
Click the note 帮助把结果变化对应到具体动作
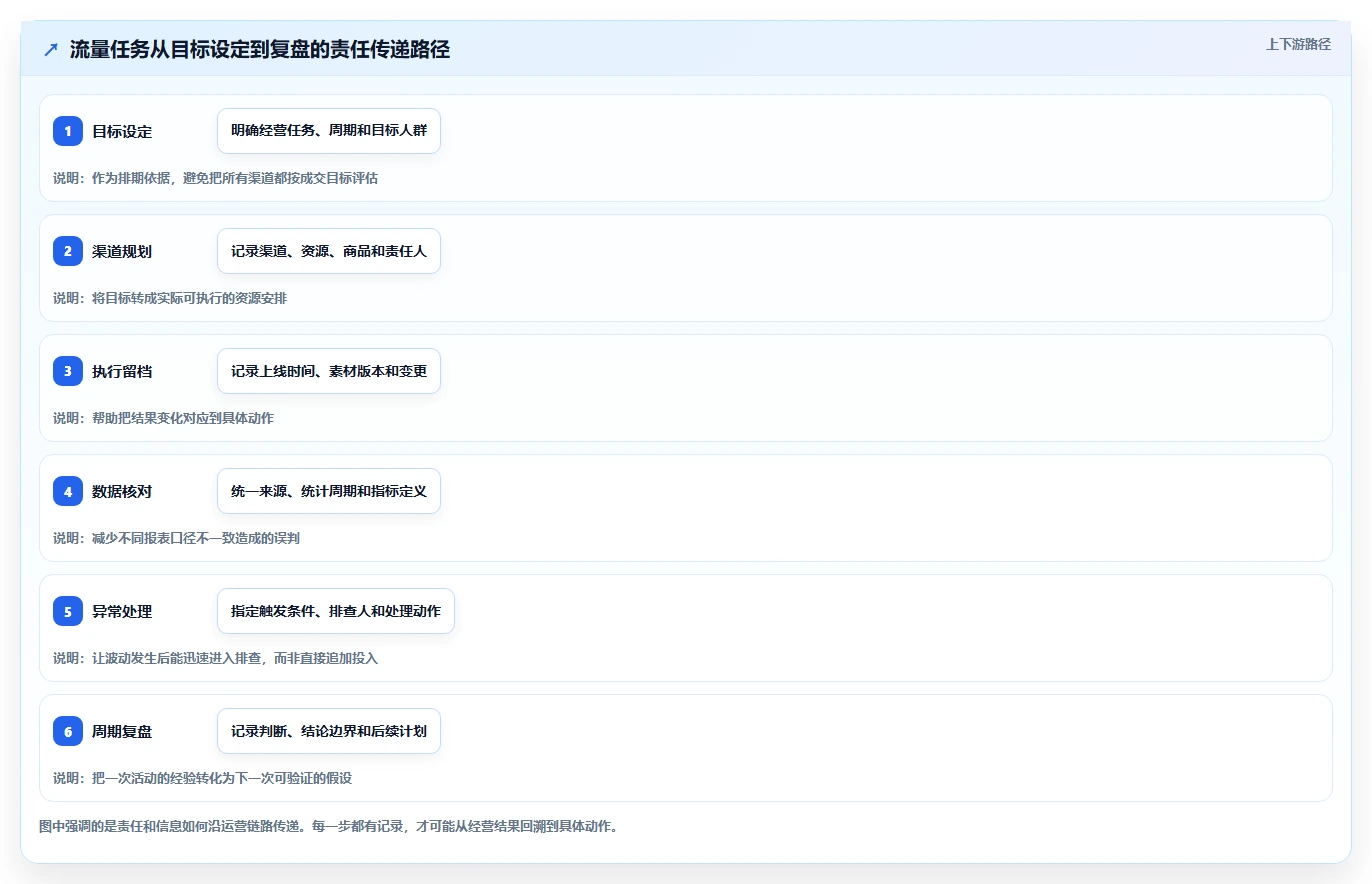(x=182, y=418)
